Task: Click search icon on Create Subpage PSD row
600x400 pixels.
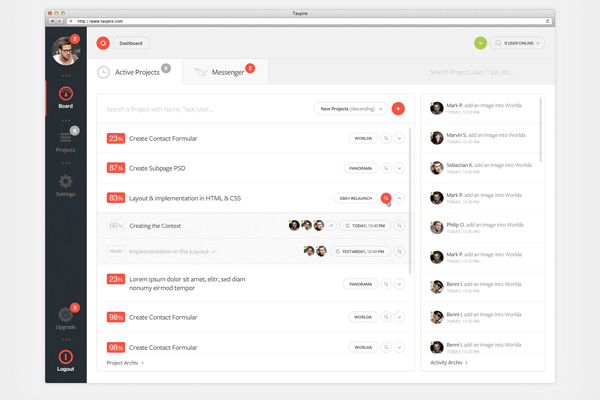Action: click(386, 169)
